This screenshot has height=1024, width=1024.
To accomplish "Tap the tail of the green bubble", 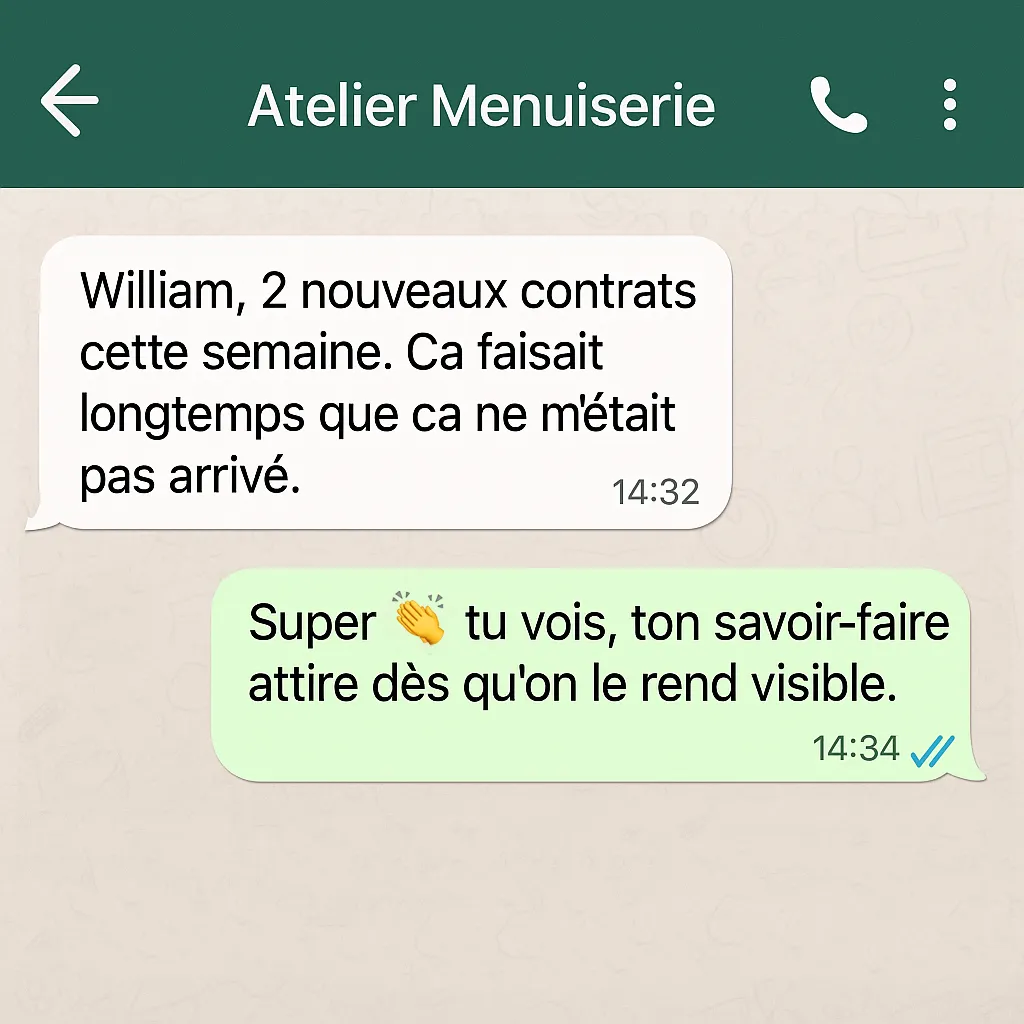I will point(975,771).
